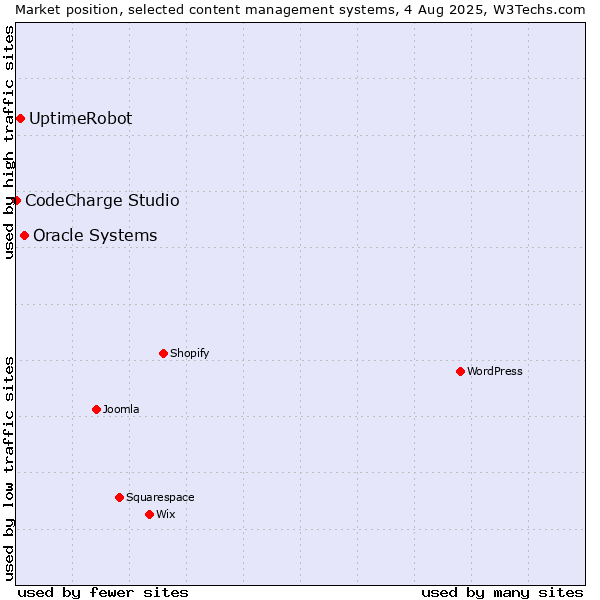Click the "Squarespace" label text
The height and width of the screenshot is (600, 600).
point(160,497)
